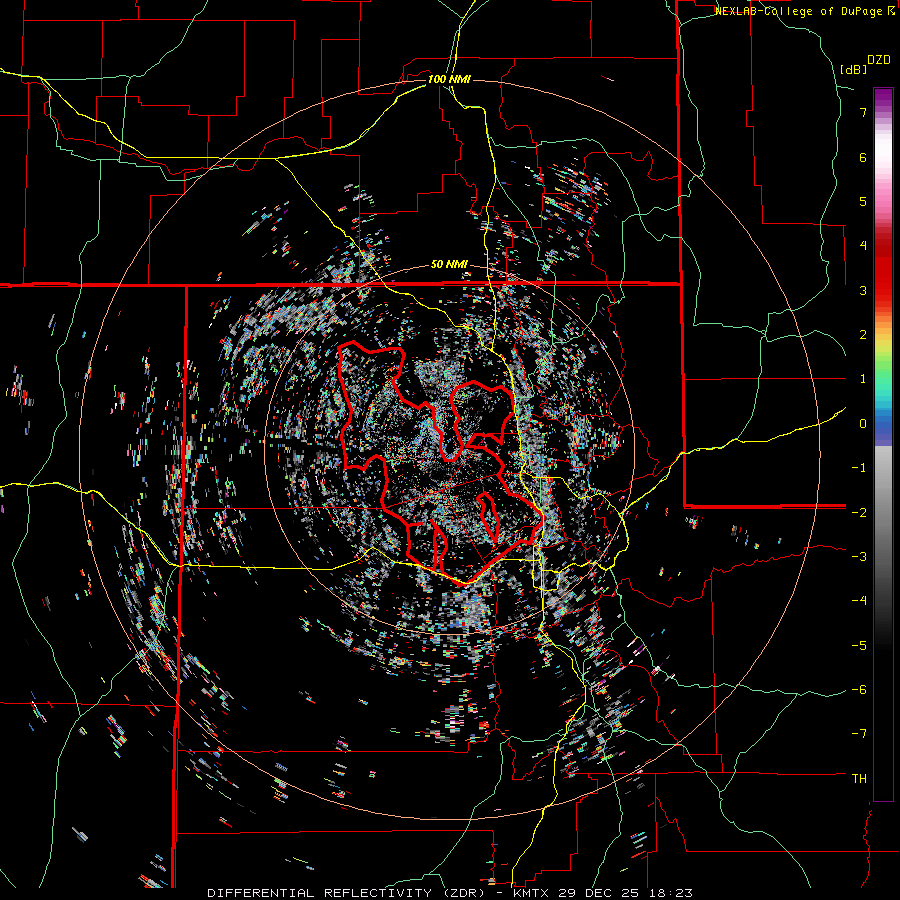The width and height of the screenshot is (900, 900).
Task: Click the -6 value on the color scale
Action: (859, 690)
